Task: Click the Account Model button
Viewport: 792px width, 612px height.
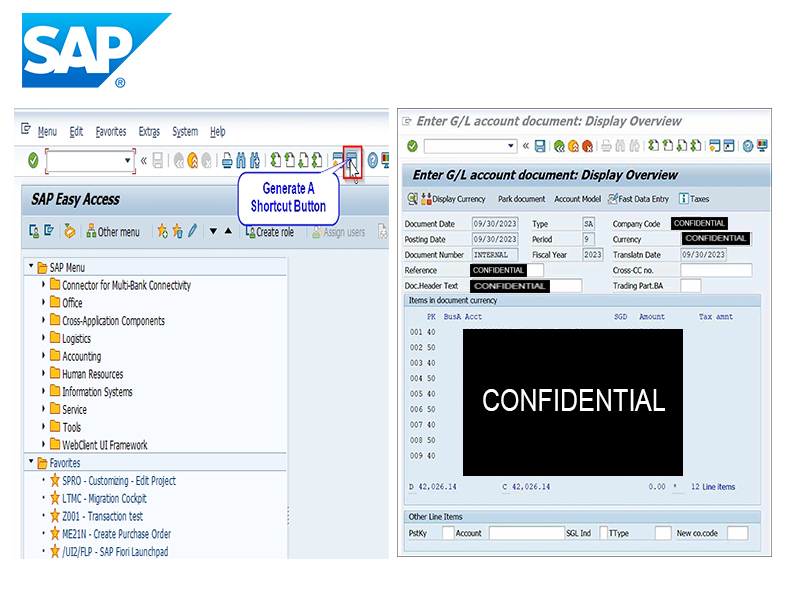Action: pos(577,199)
